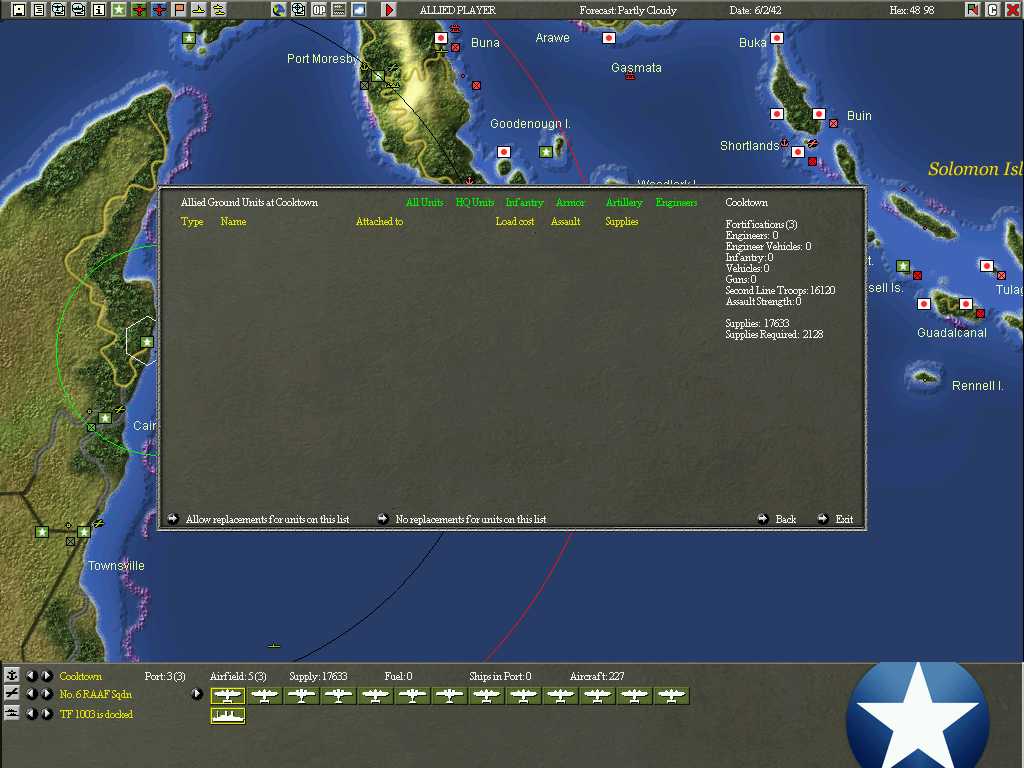Filter list to Engineers units

click(x=677, y=202)
